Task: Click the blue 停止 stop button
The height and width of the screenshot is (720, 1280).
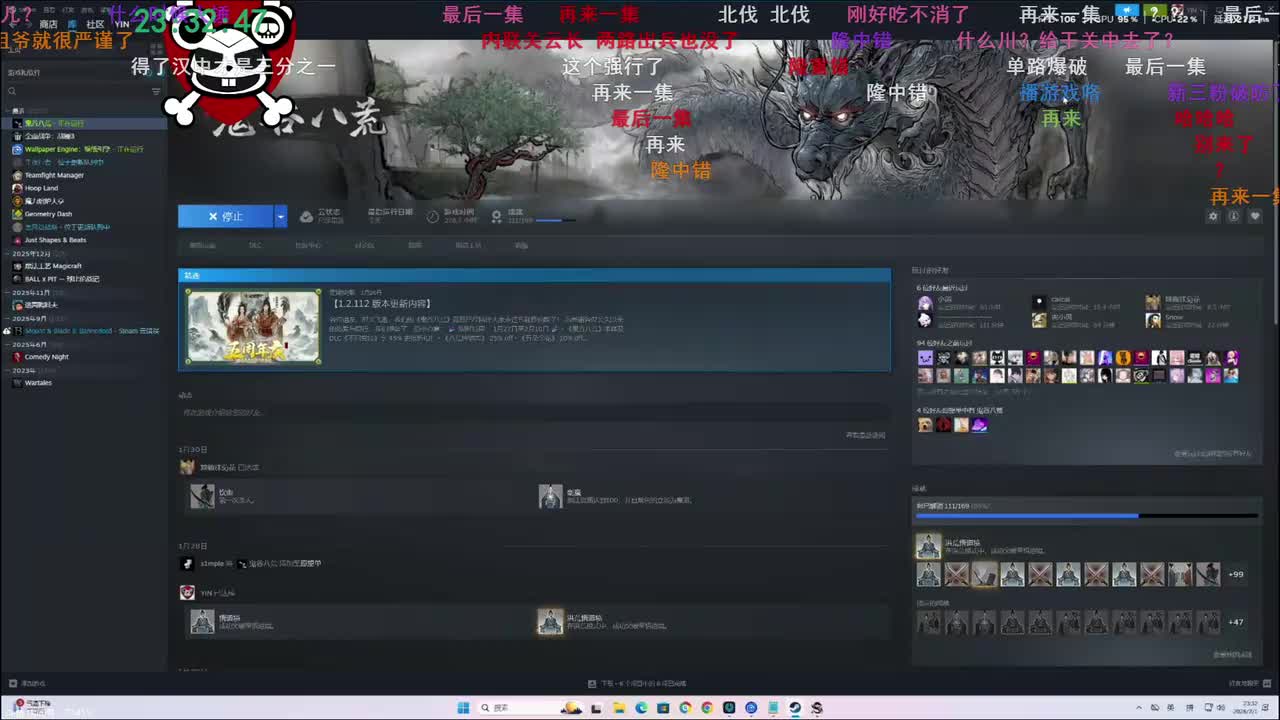Action: [226, 216]
